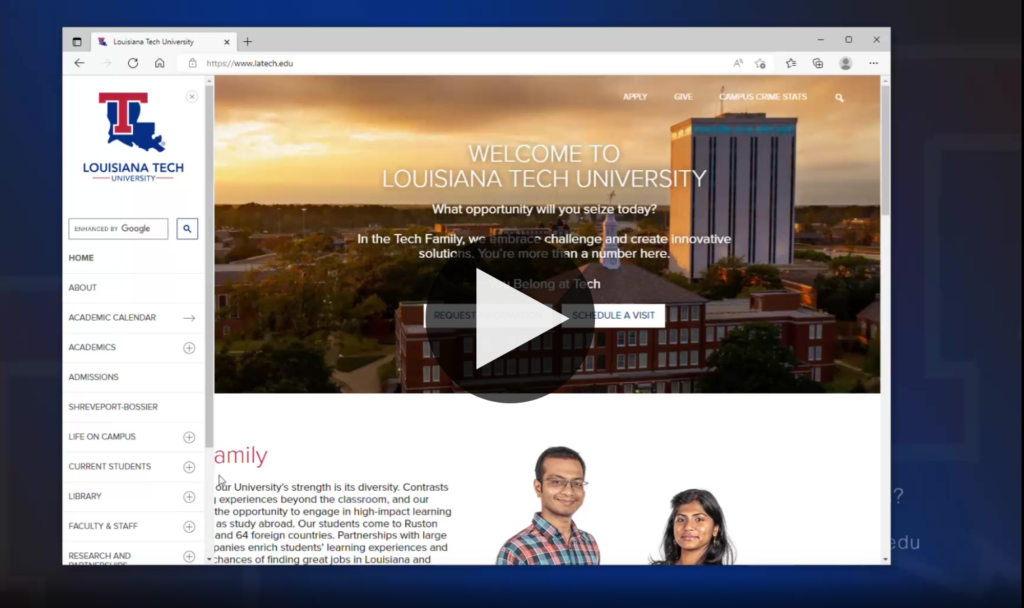Open the Home menu item
The height and width of the screenshot is (608, 1024).
click(81, 258)
